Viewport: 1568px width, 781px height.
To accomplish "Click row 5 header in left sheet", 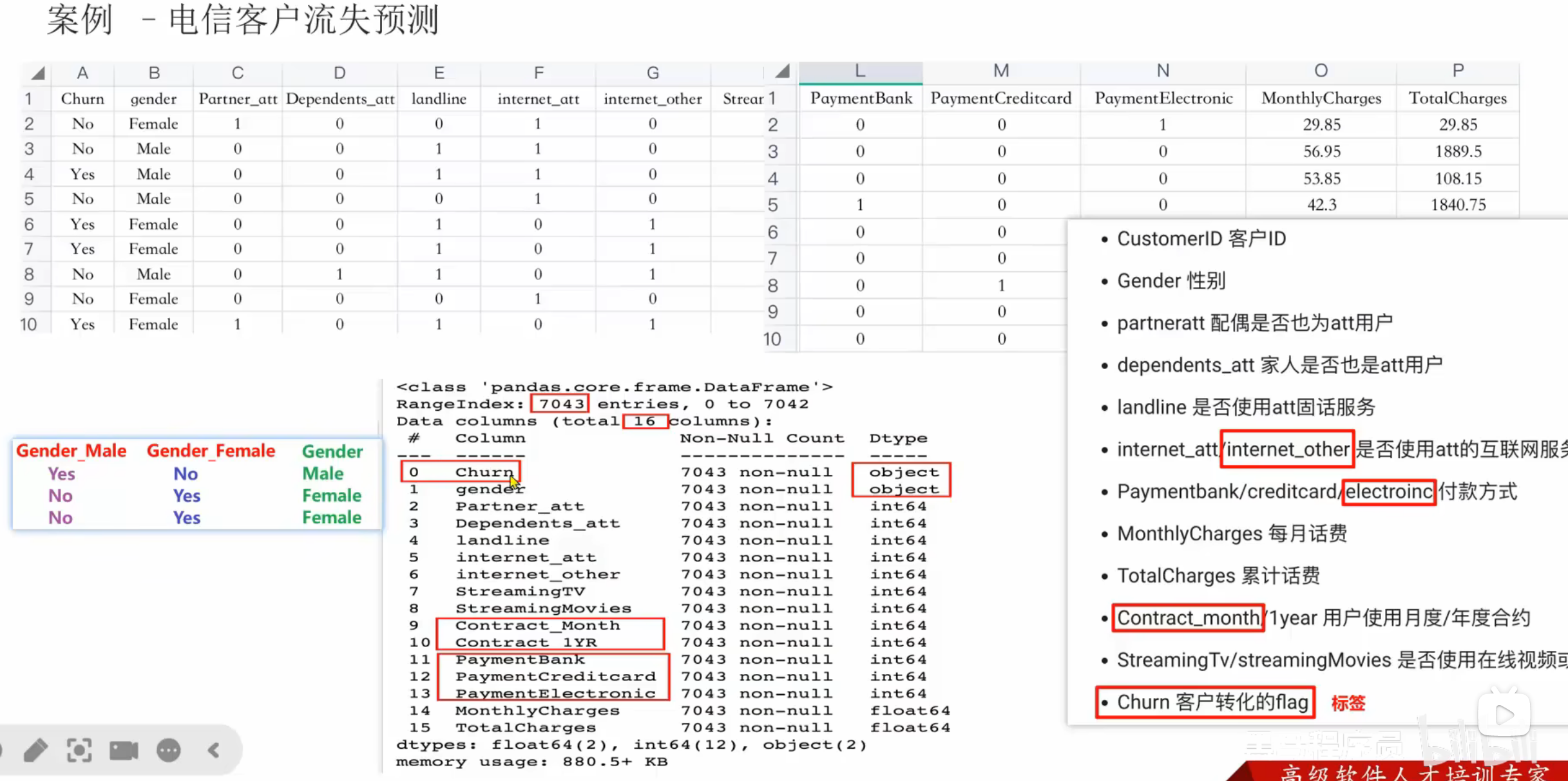I will (29, 199).
